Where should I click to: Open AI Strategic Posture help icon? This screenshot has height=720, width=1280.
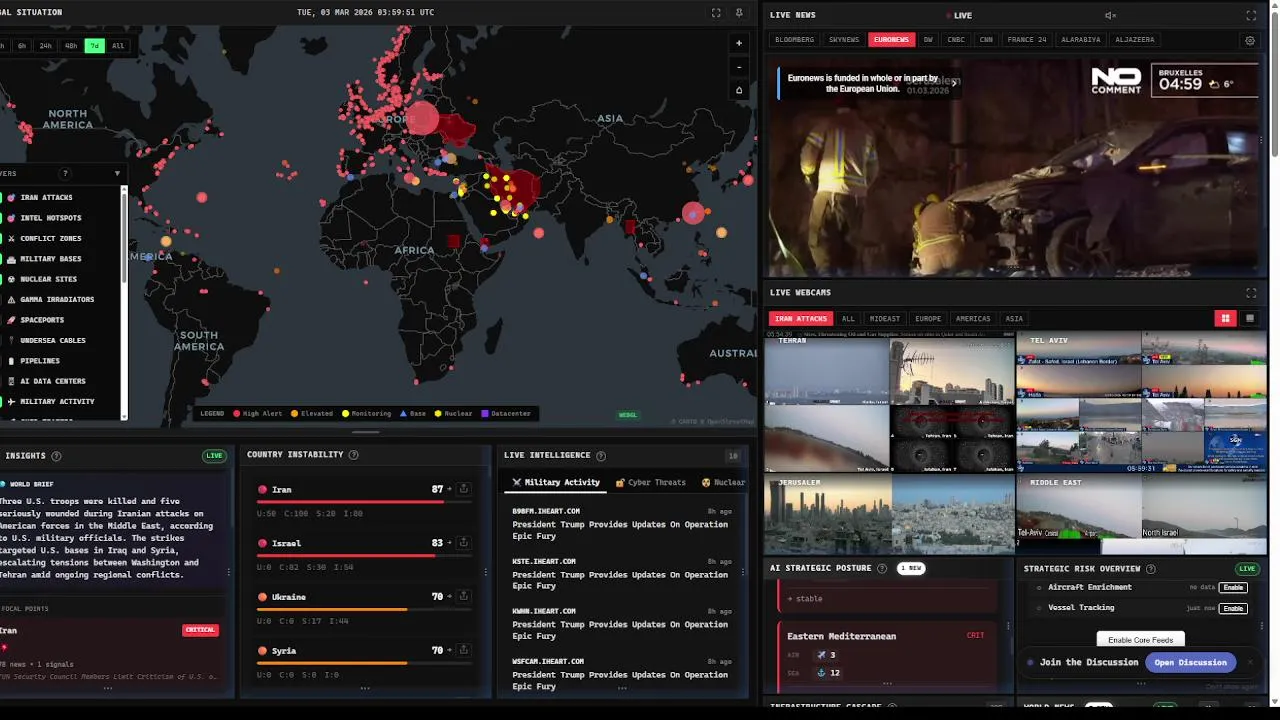pyautogui.click(x=882, y=568)
